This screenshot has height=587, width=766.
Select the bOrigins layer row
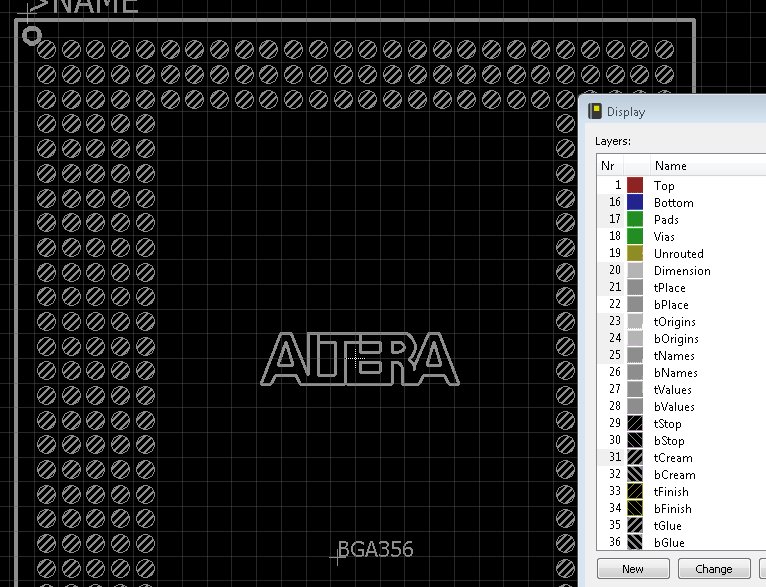[681, 338]
